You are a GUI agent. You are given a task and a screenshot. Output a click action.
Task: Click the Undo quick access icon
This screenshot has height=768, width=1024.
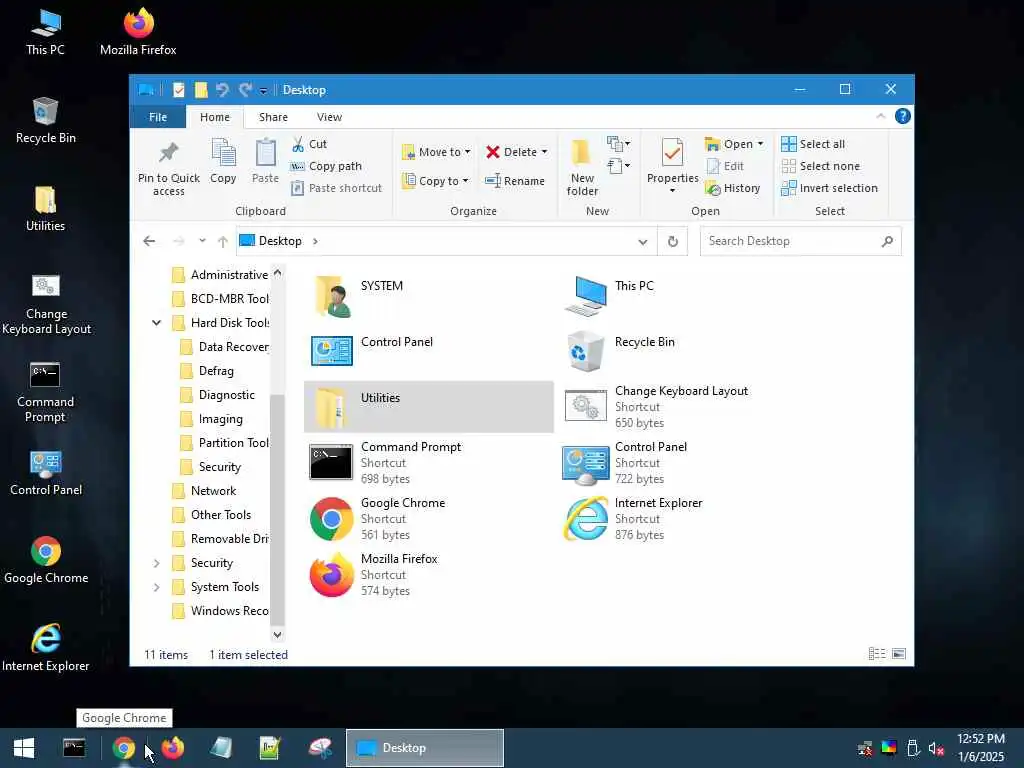click(x=222, y=89)
